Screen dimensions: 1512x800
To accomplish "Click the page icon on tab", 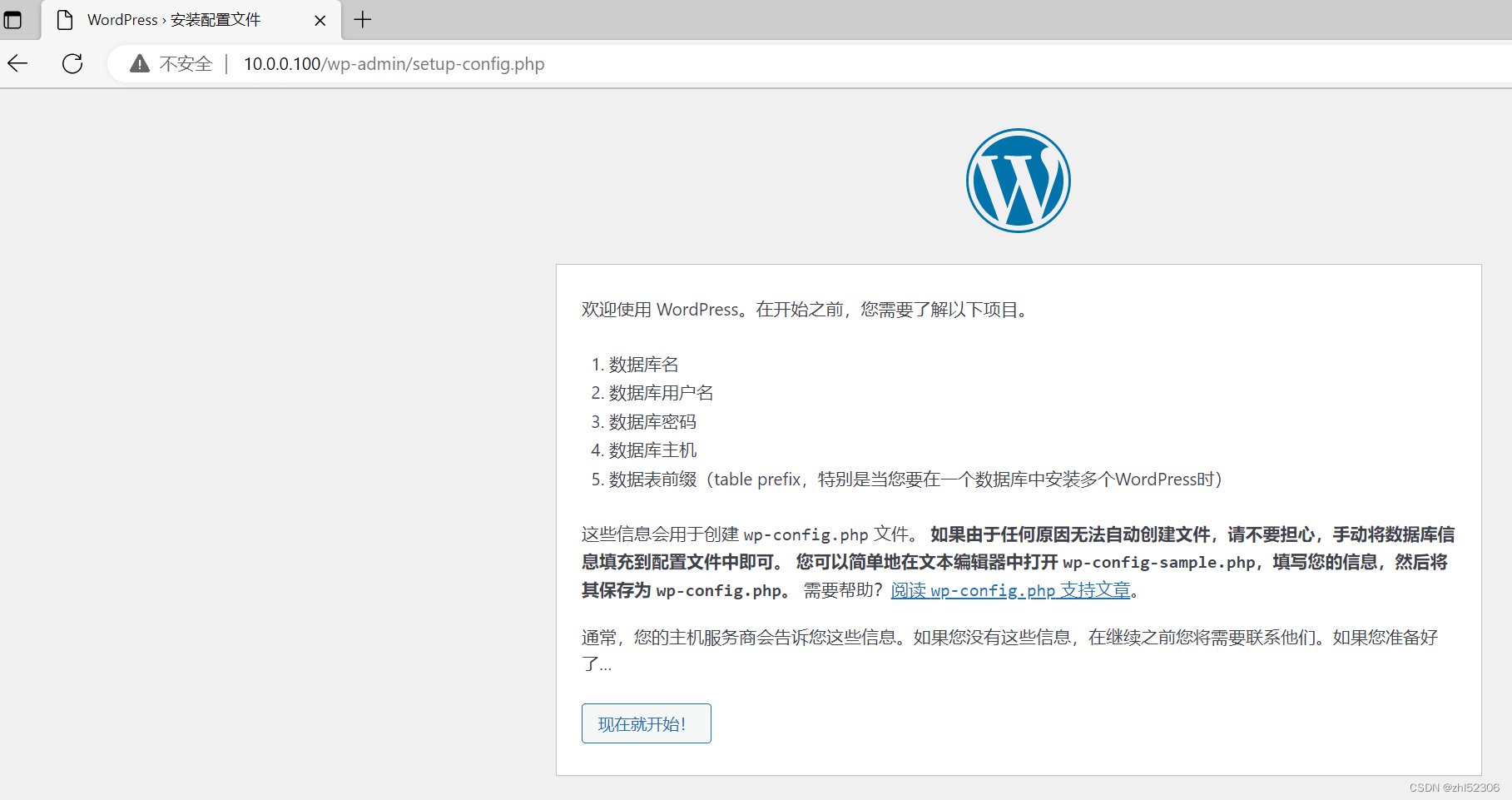I will click(65, 20).
